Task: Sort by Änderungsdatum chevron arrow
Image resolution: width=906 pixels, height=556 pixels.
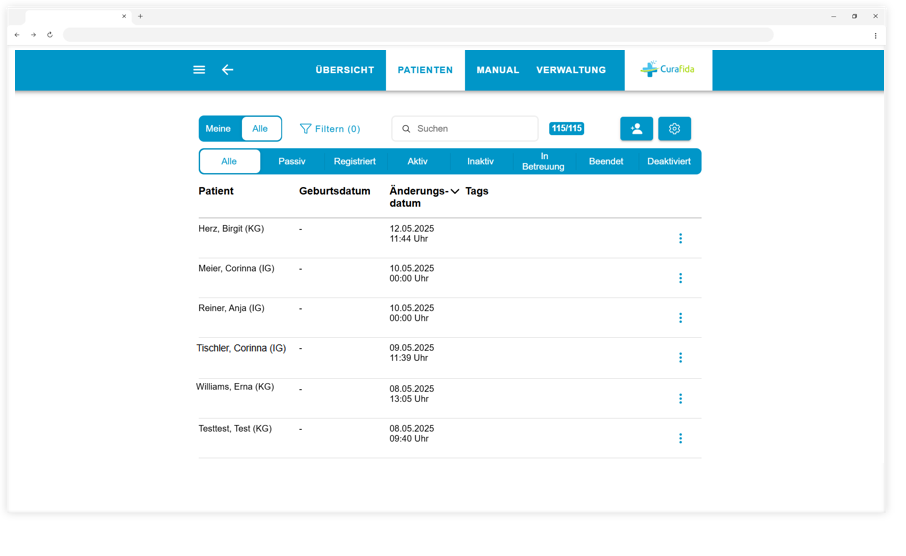Action: point(455,191)
